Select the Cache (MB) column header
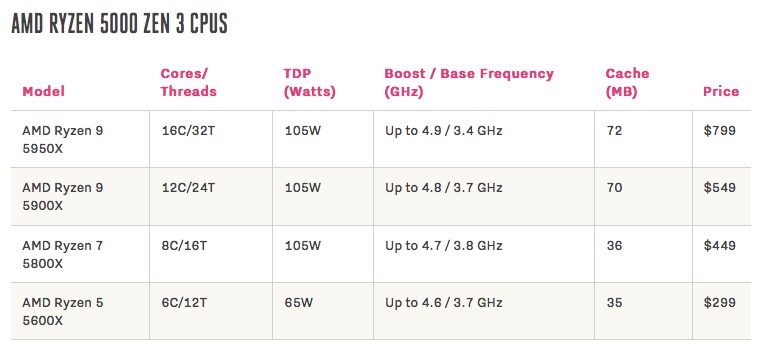 point(627,82)
